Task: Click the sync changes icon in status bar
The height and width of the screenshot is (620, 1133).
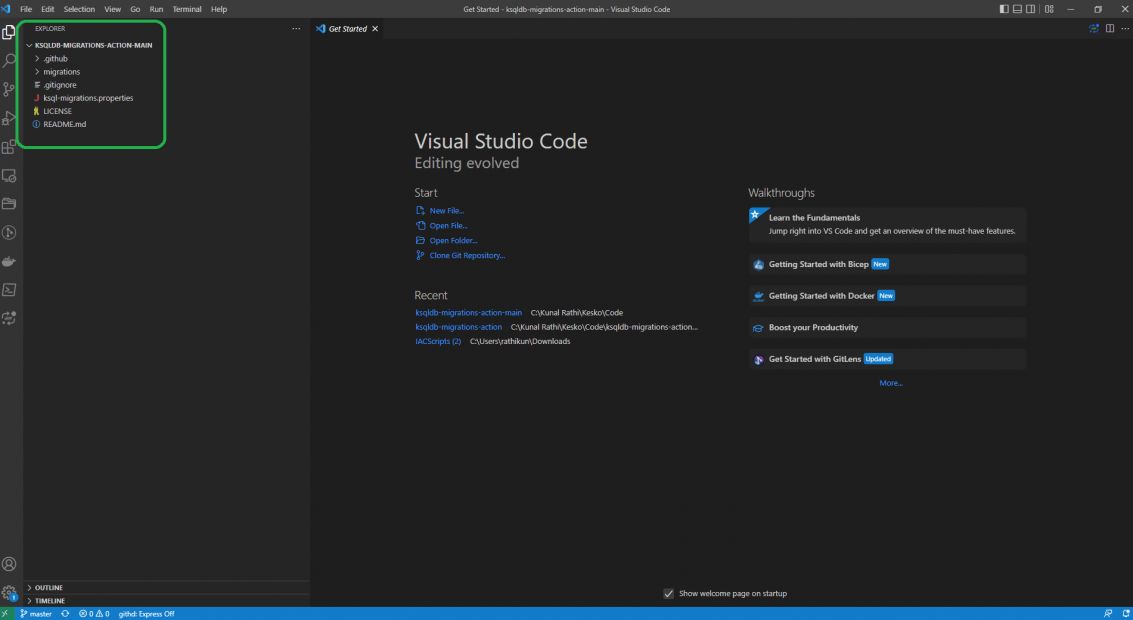Action: (63, 613)
